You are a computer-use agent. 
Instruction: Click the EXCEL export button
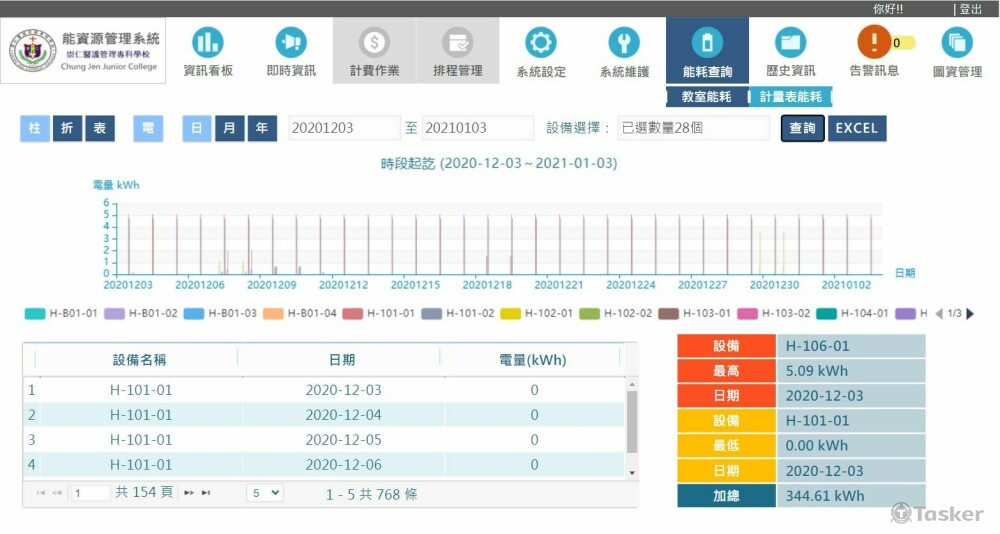tap(857, 128)
